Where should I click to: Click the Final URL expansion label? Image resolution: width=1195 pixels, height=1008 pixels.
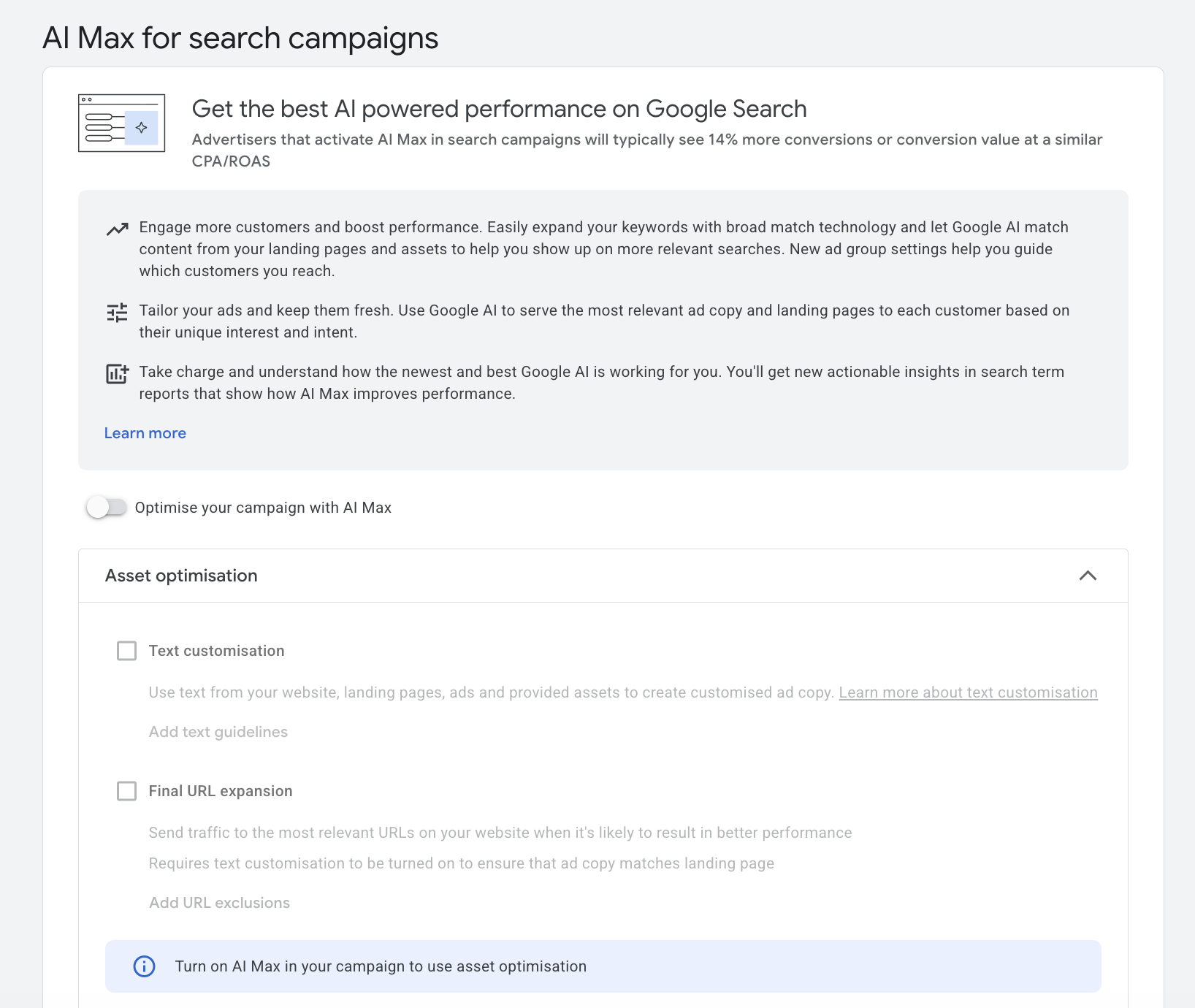[x=221, y=791]
